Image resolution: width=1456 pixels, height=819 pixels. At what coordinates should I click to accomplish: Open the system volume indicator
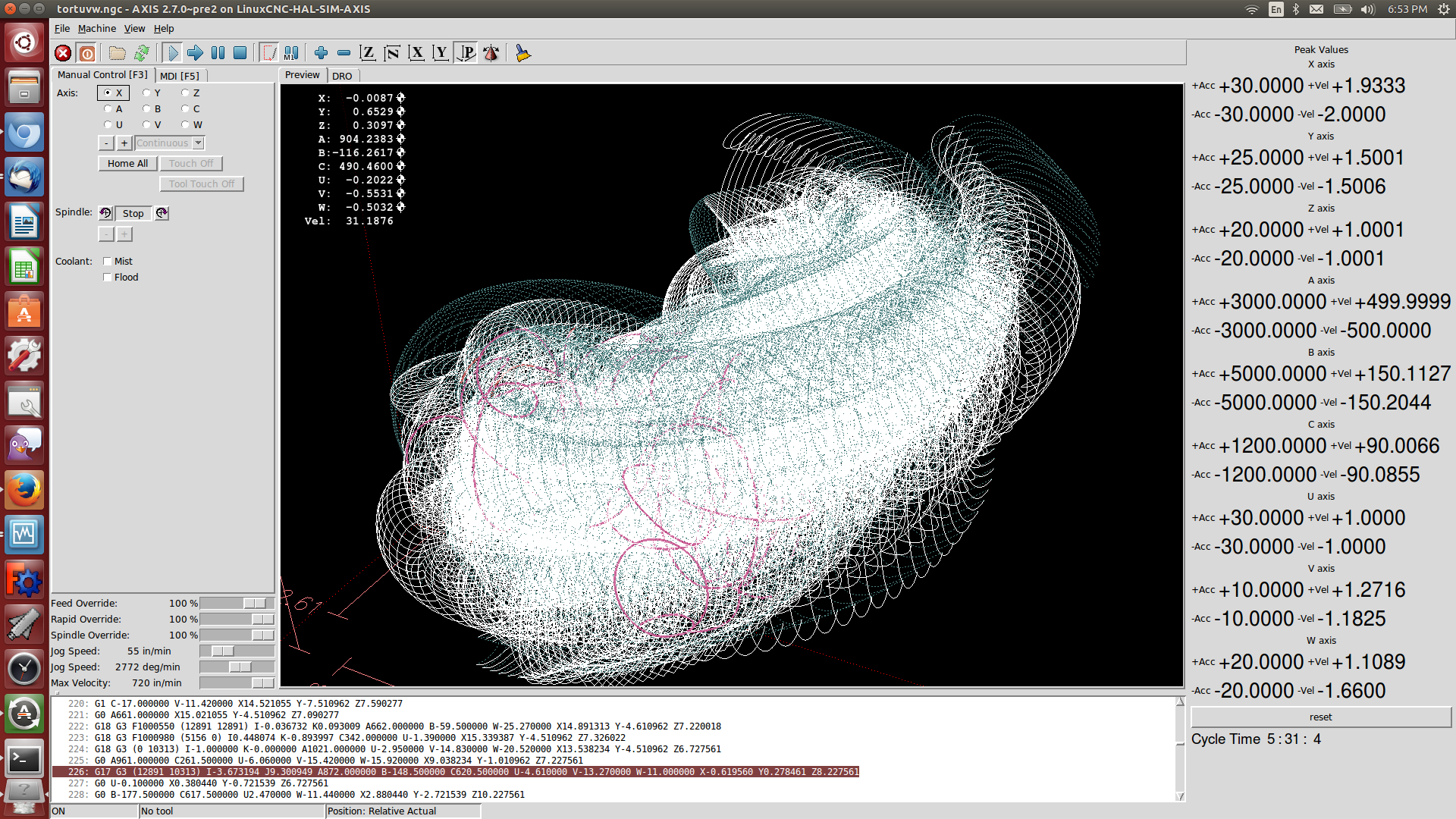(1368, 9)
